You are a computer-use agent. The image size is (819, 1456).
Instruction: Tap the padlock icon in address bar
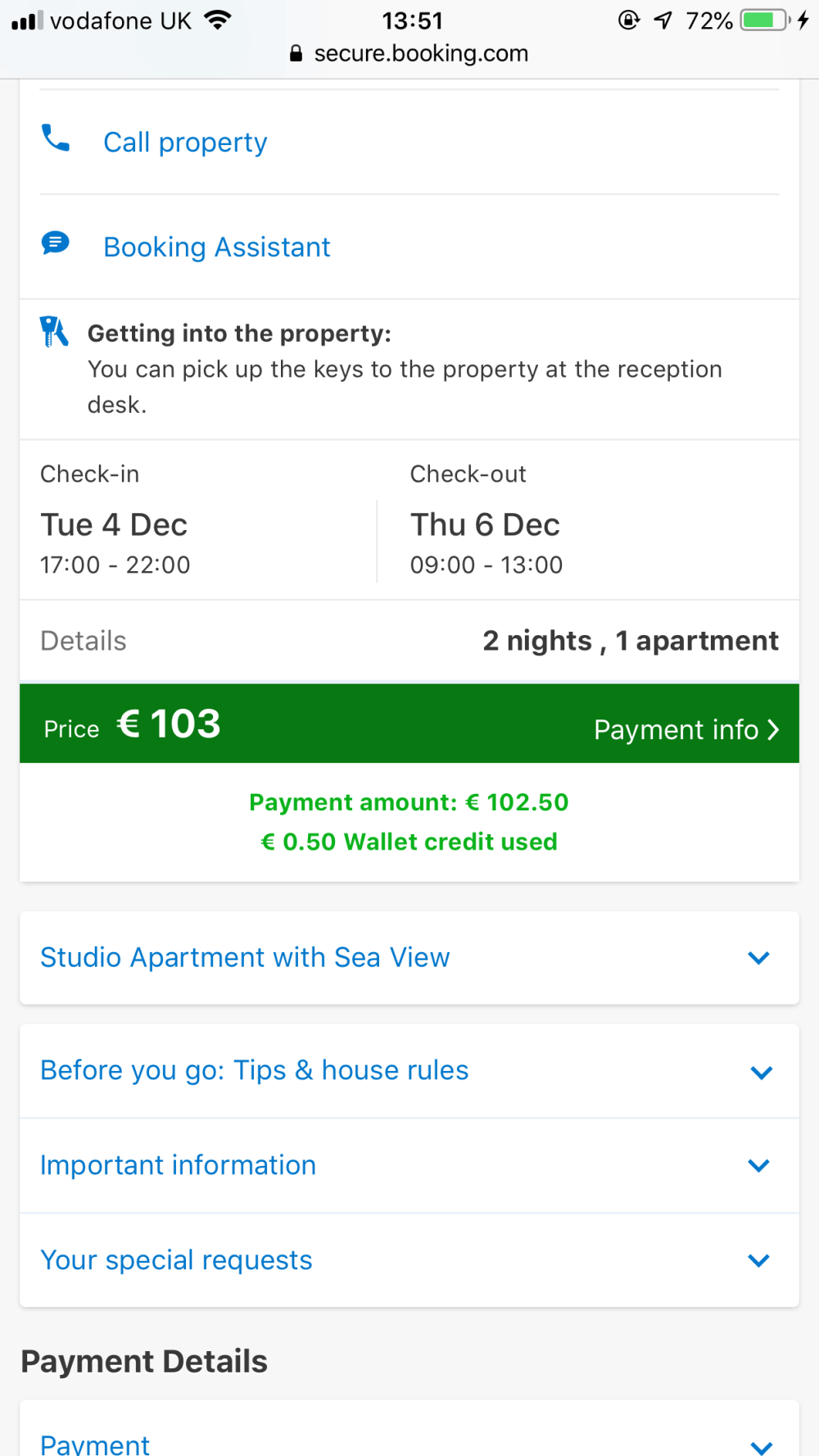(296, 54)
